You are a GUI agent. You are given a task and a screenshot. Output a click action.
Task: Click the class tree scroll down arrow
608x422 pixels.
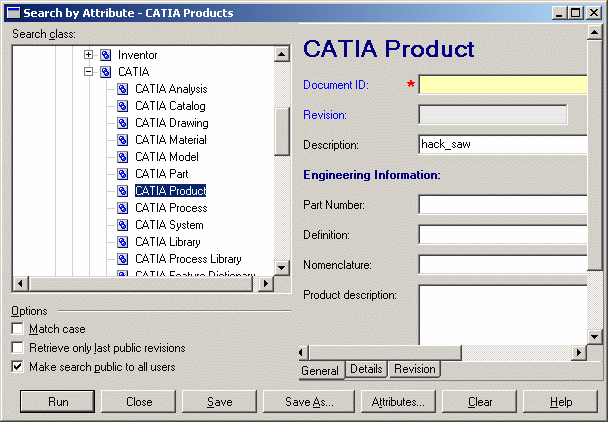coord(282,267)
